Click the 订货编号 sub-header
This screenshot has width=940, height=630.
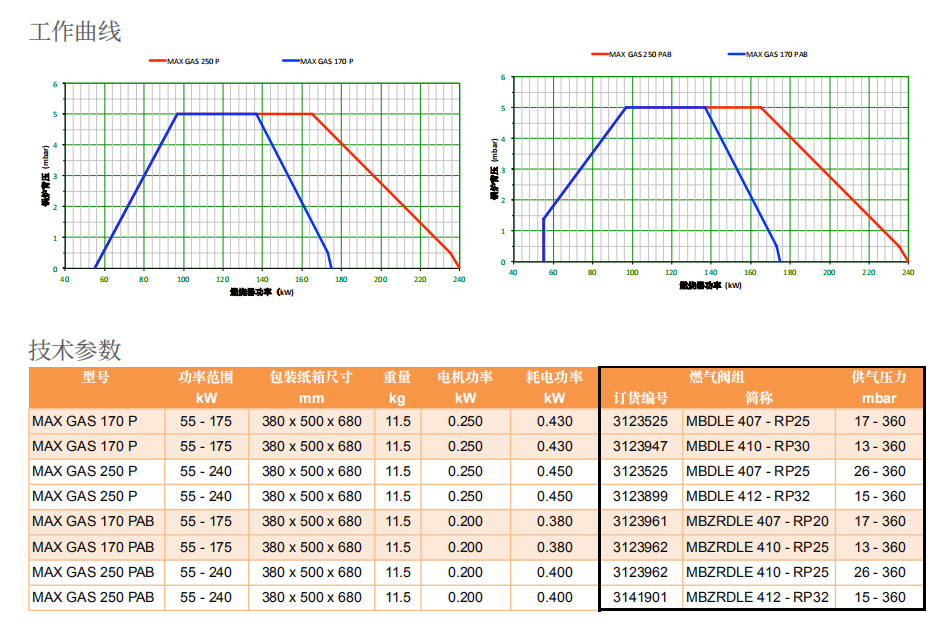[640, 398]
